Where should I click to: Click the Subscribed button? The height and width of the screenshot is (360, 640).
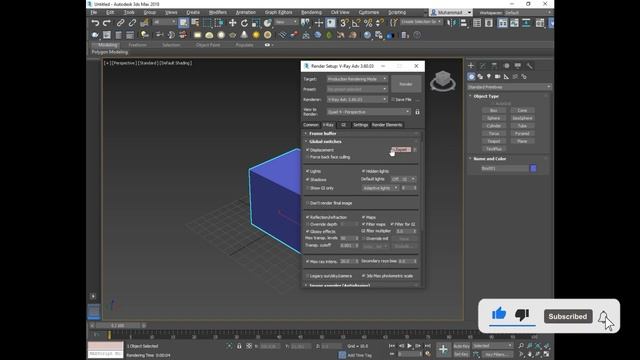pyautogui.click(x=568, y=316)
